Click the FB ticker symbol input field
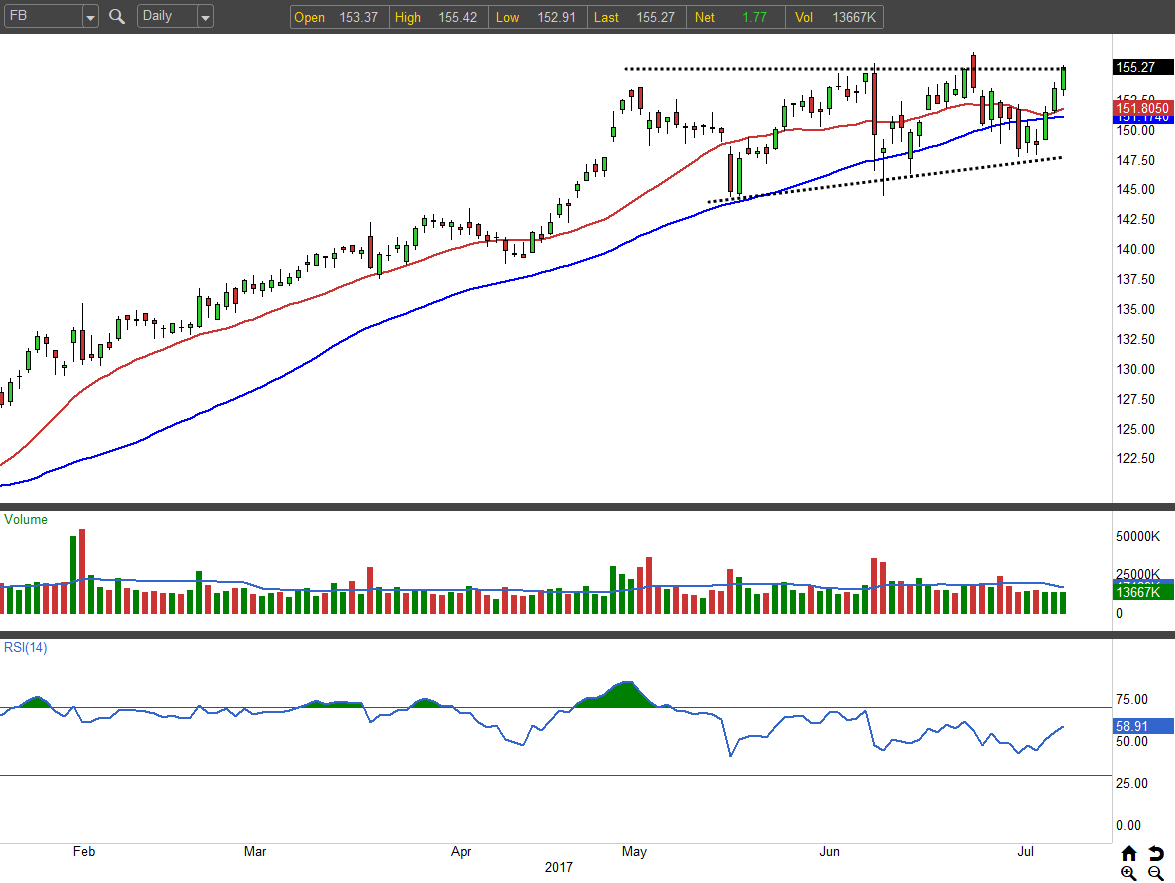1175x883 pixels. (42, 17)
